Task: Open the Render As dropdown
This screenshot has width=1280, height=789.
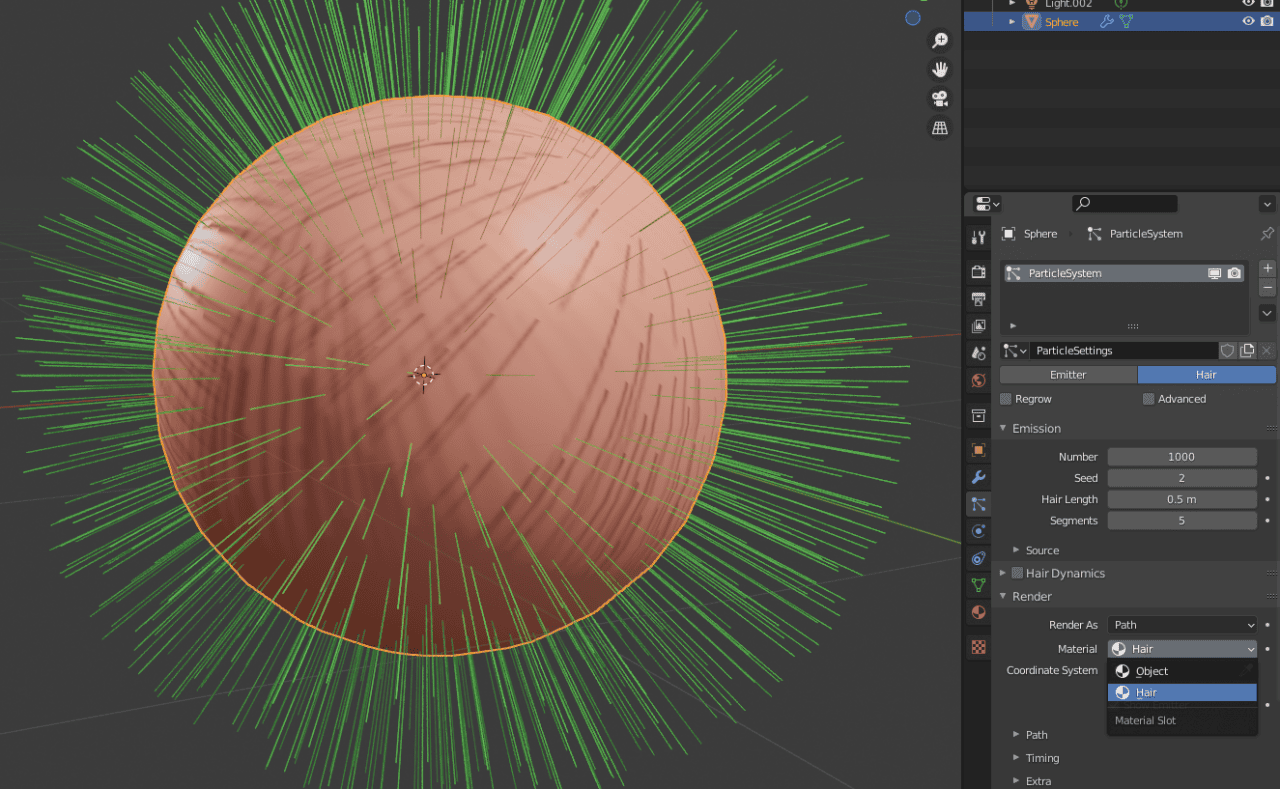Action: [1182, 624]
